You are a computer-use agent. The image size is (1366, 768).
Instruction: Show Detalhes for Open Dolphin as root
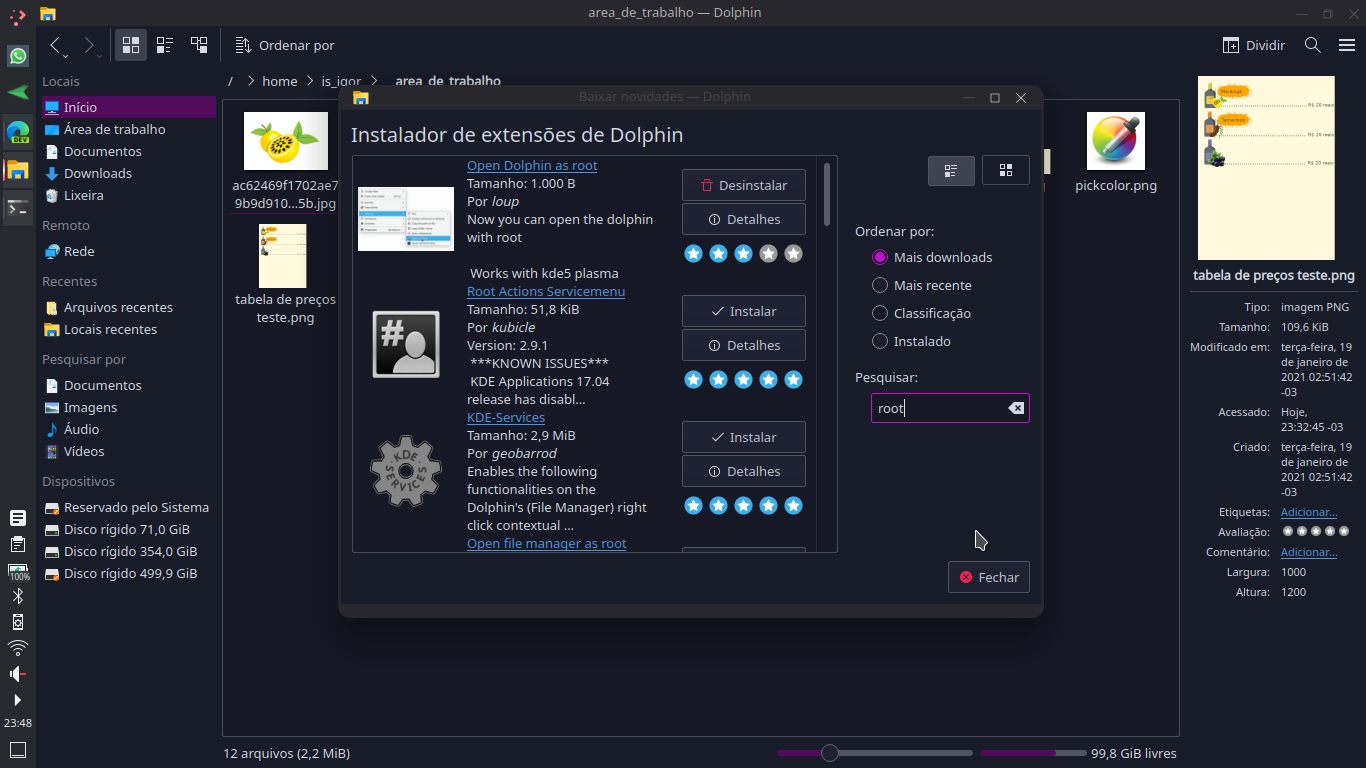[744, 219]
